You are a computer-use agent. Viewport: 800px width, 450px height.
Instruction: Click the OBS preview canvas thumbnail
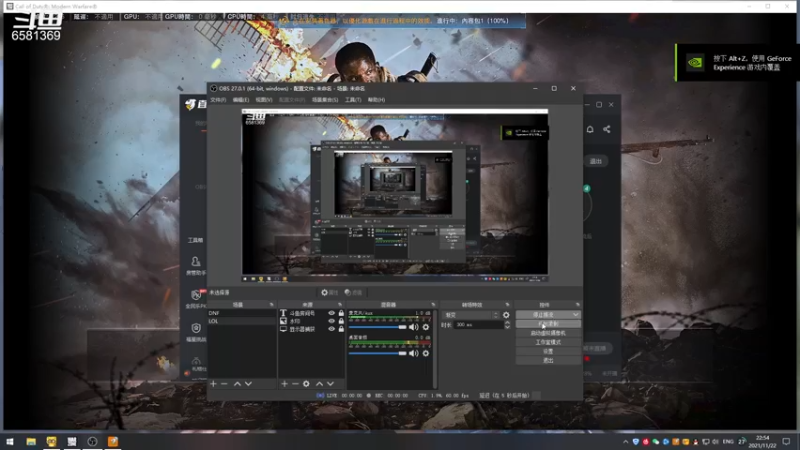click(395, 195)
